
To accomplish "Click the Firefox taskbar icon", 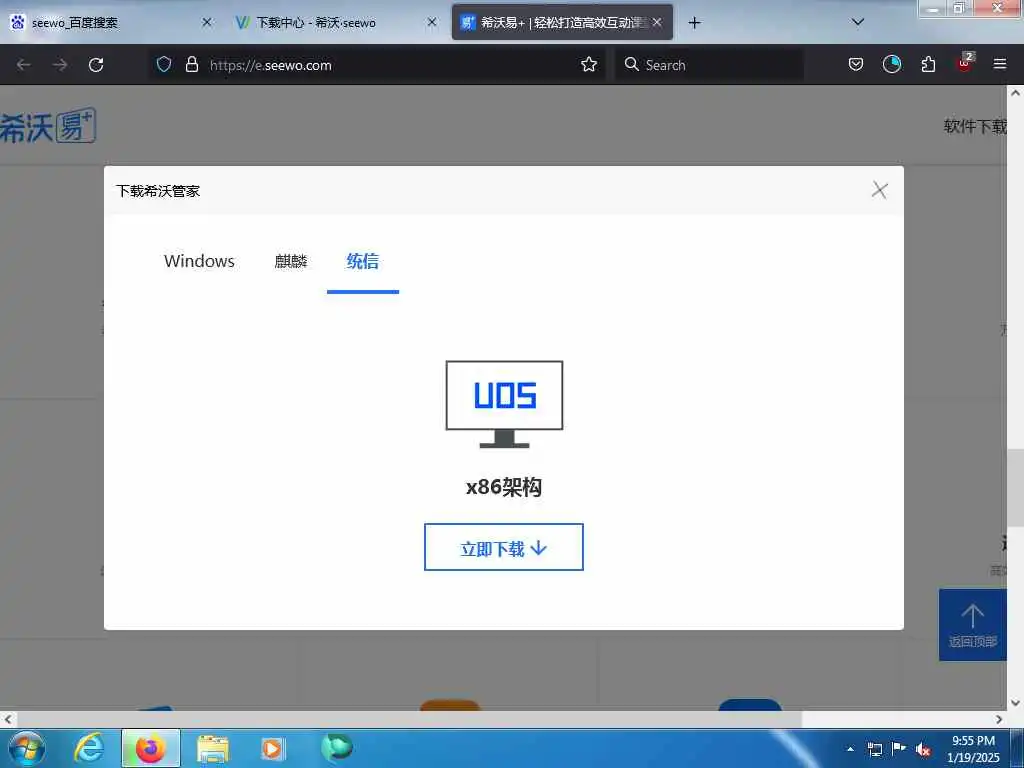I will coord(151,748).
